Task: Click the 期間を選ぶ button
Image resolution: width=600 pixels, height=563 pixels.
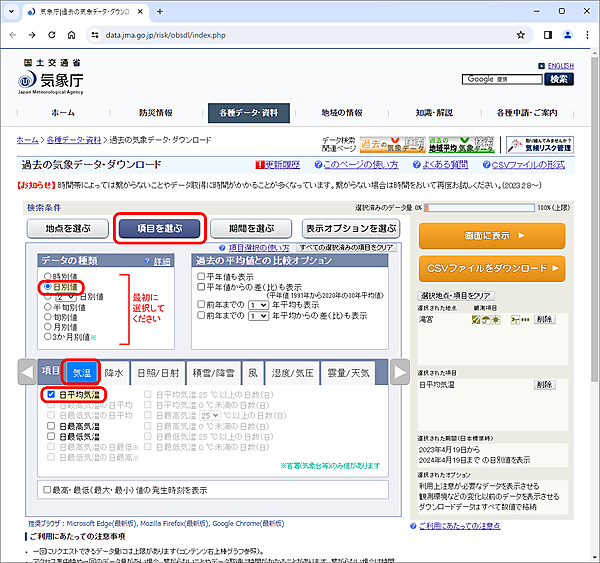Action: coord(251,228)
